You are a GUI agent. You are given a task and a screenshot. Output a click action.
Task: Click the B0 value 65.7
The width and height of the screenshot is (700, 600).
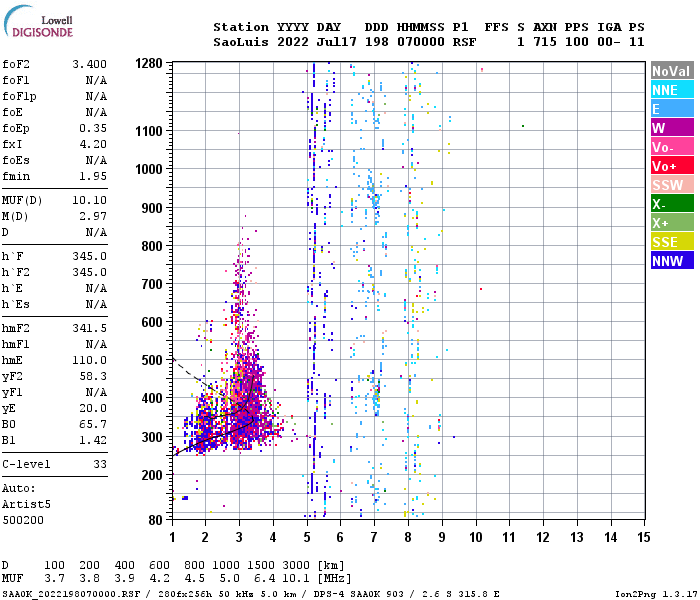coord(93,425)
